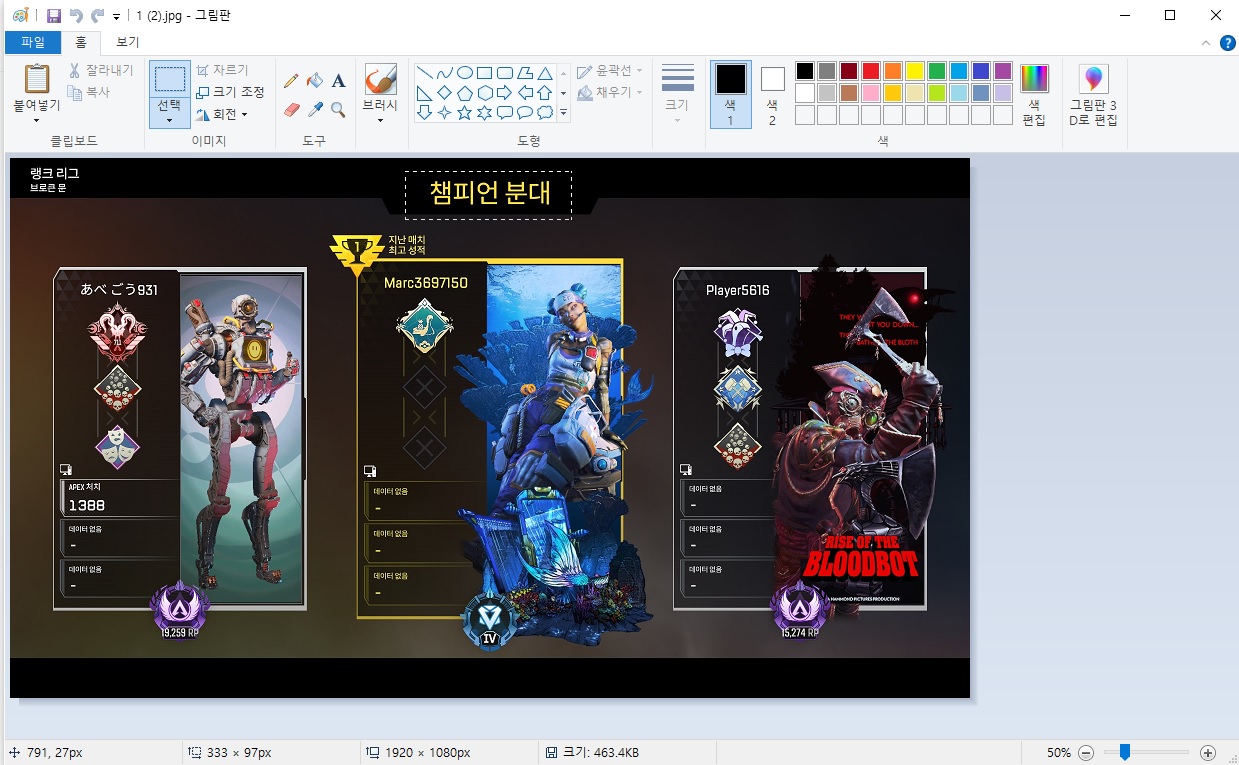This screenshot has height=765, width=1239.
Task: Pick the green color swatch
Action: [936, 71]
